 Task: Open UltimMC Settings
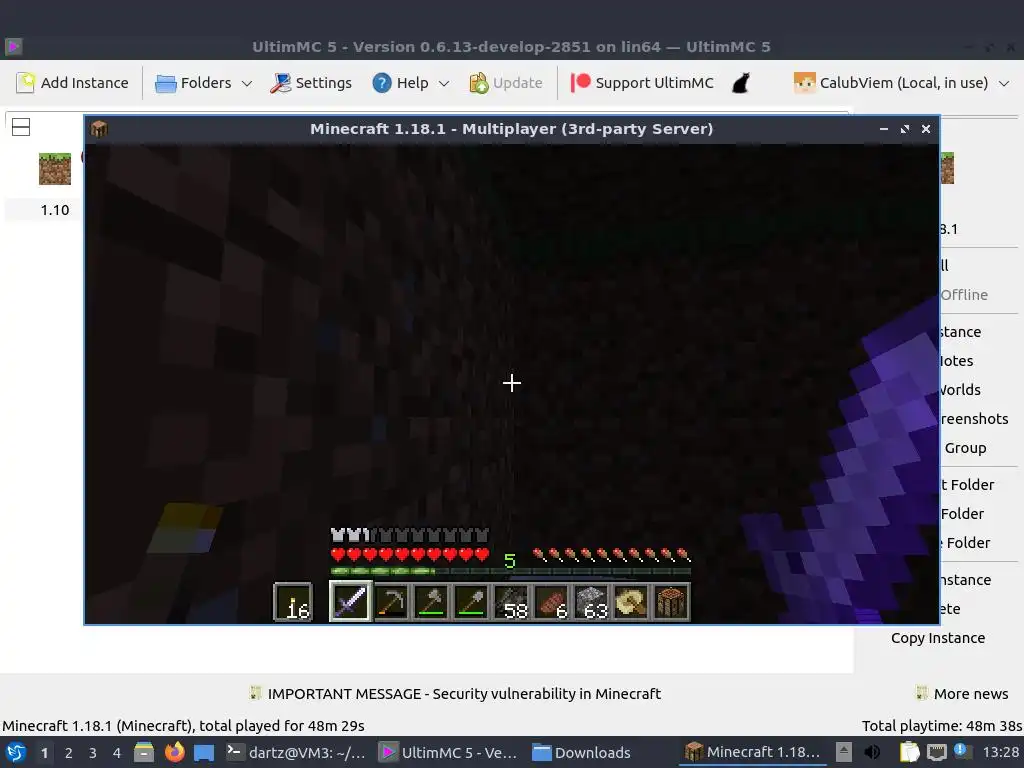[x=311, y=83]
